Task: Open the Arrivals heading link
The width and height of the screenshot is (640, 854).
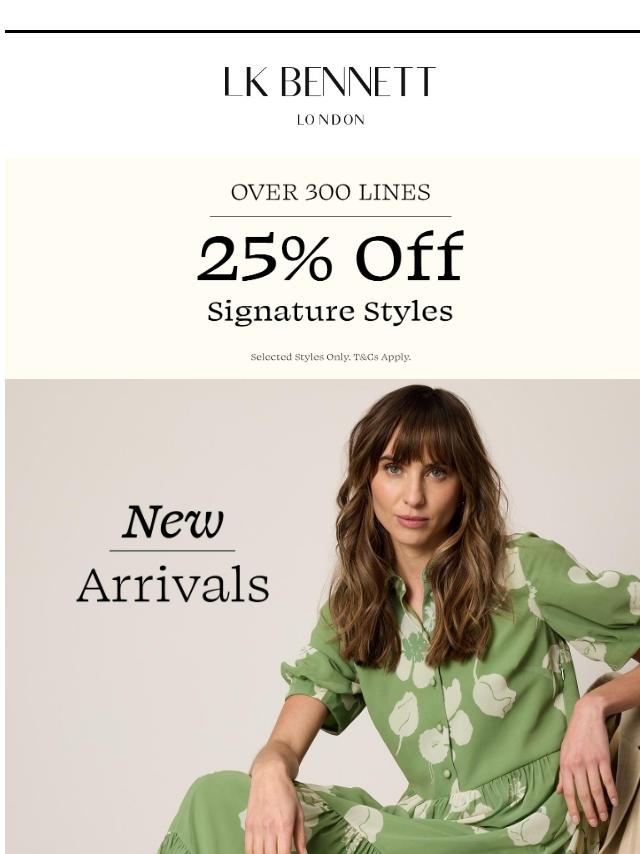Action: pos(173,584)
